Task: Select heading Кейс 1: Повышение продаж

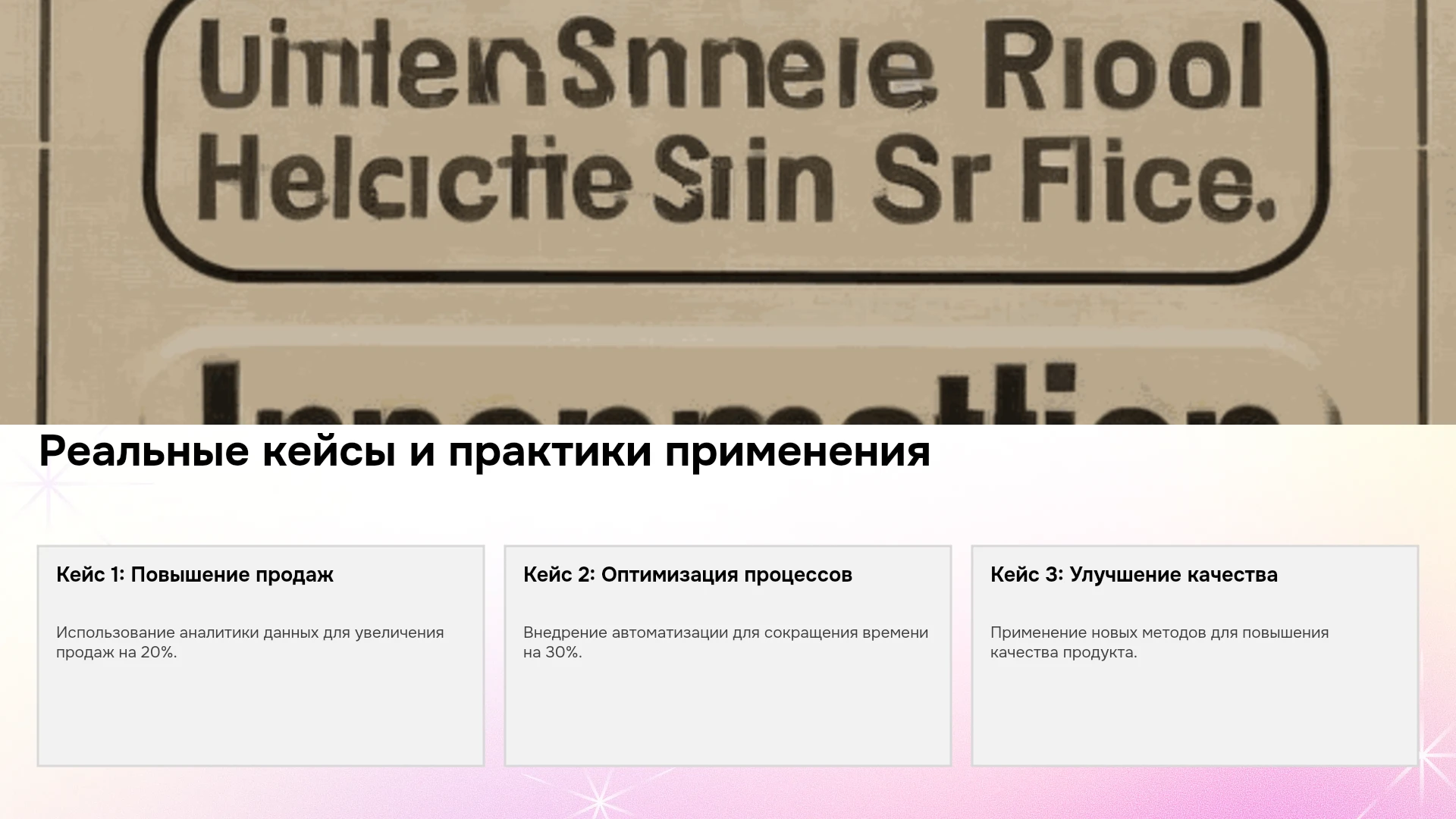Action: pyautogui.click(x=195, y=575)
